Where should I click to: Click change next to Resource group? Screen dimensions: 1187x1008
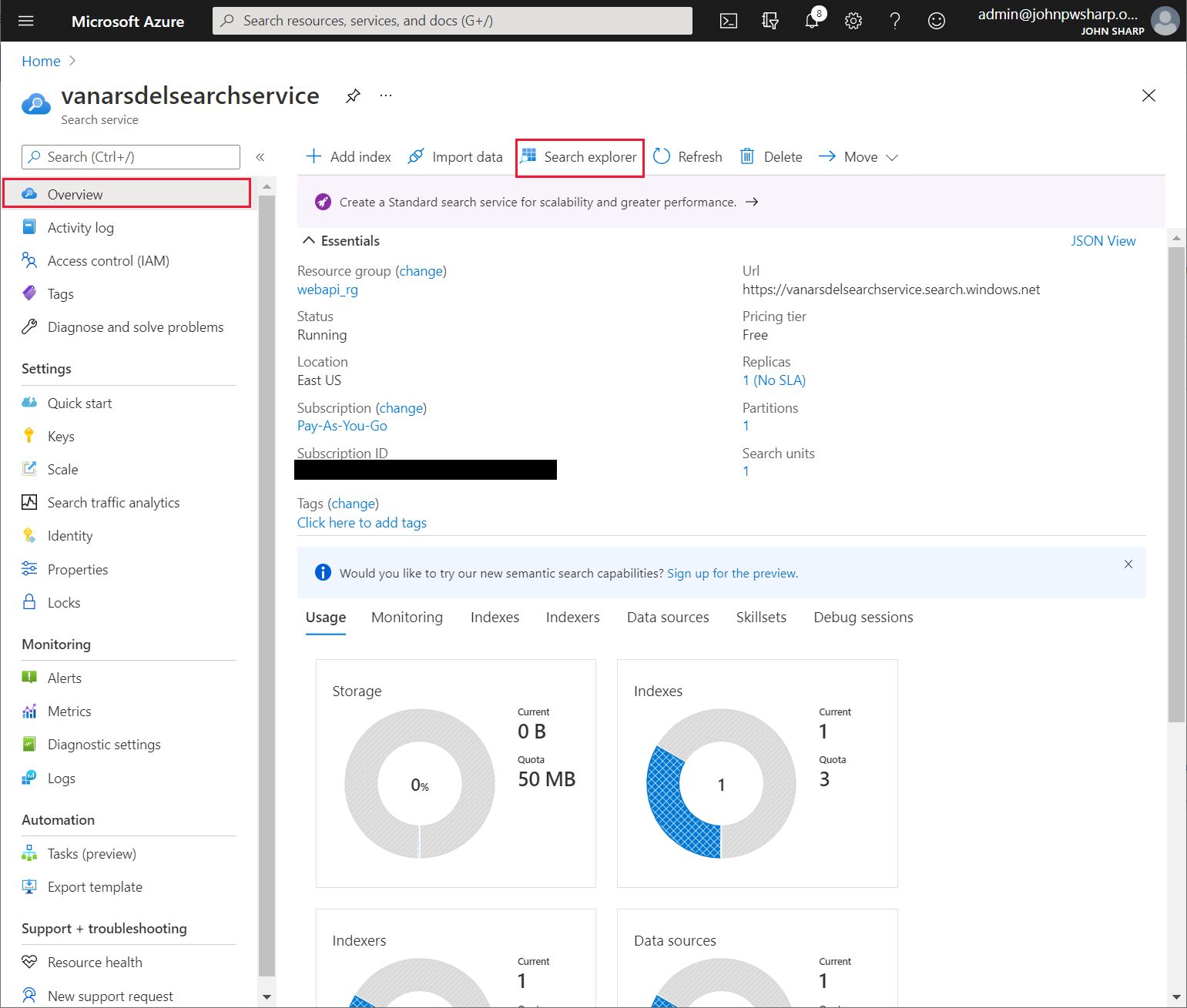pyautogui.click(x=421, y=271)
